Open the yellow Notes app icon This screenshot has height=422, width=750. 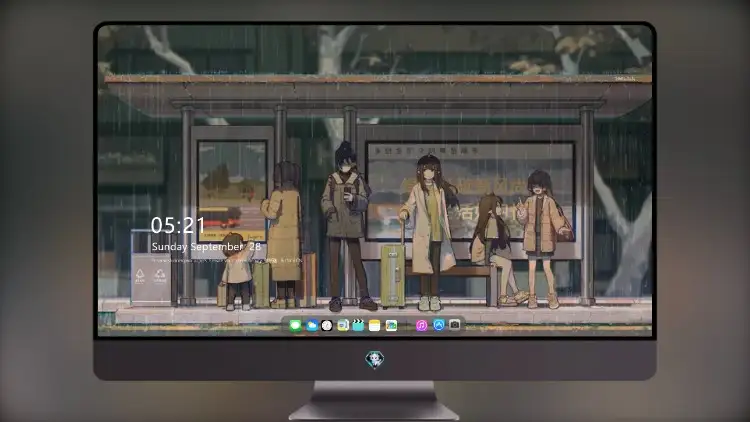[x=375, y=325]
